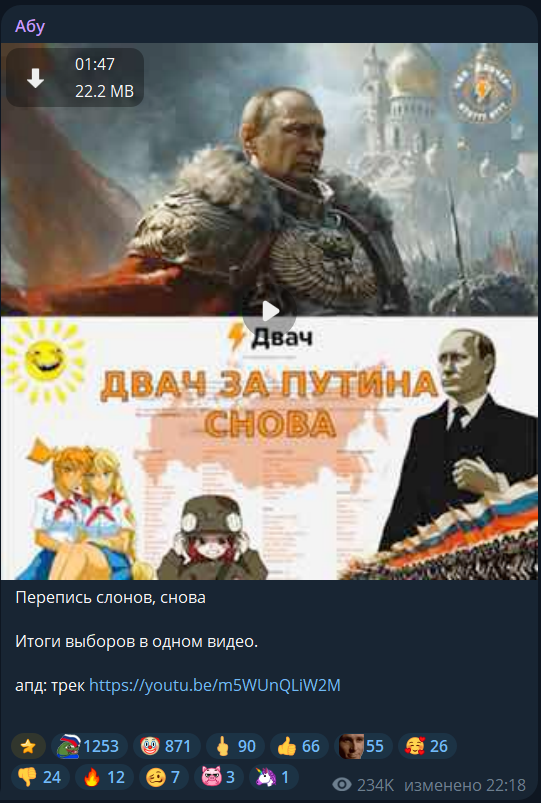Select the woozy face reaction with 7

163,777
